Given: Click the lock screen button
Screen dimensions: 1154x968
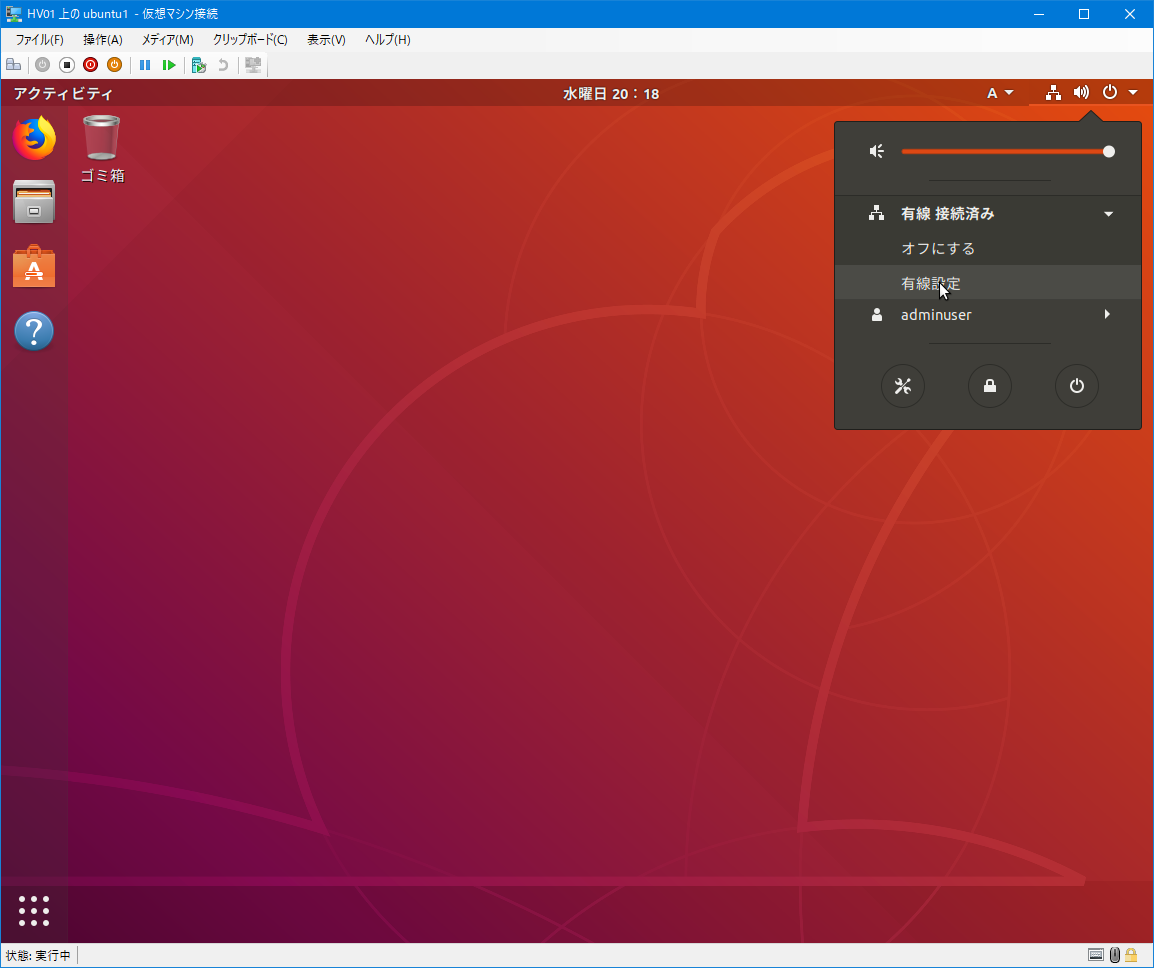Looking at the screenshot, I should click(x=989, y=387).
